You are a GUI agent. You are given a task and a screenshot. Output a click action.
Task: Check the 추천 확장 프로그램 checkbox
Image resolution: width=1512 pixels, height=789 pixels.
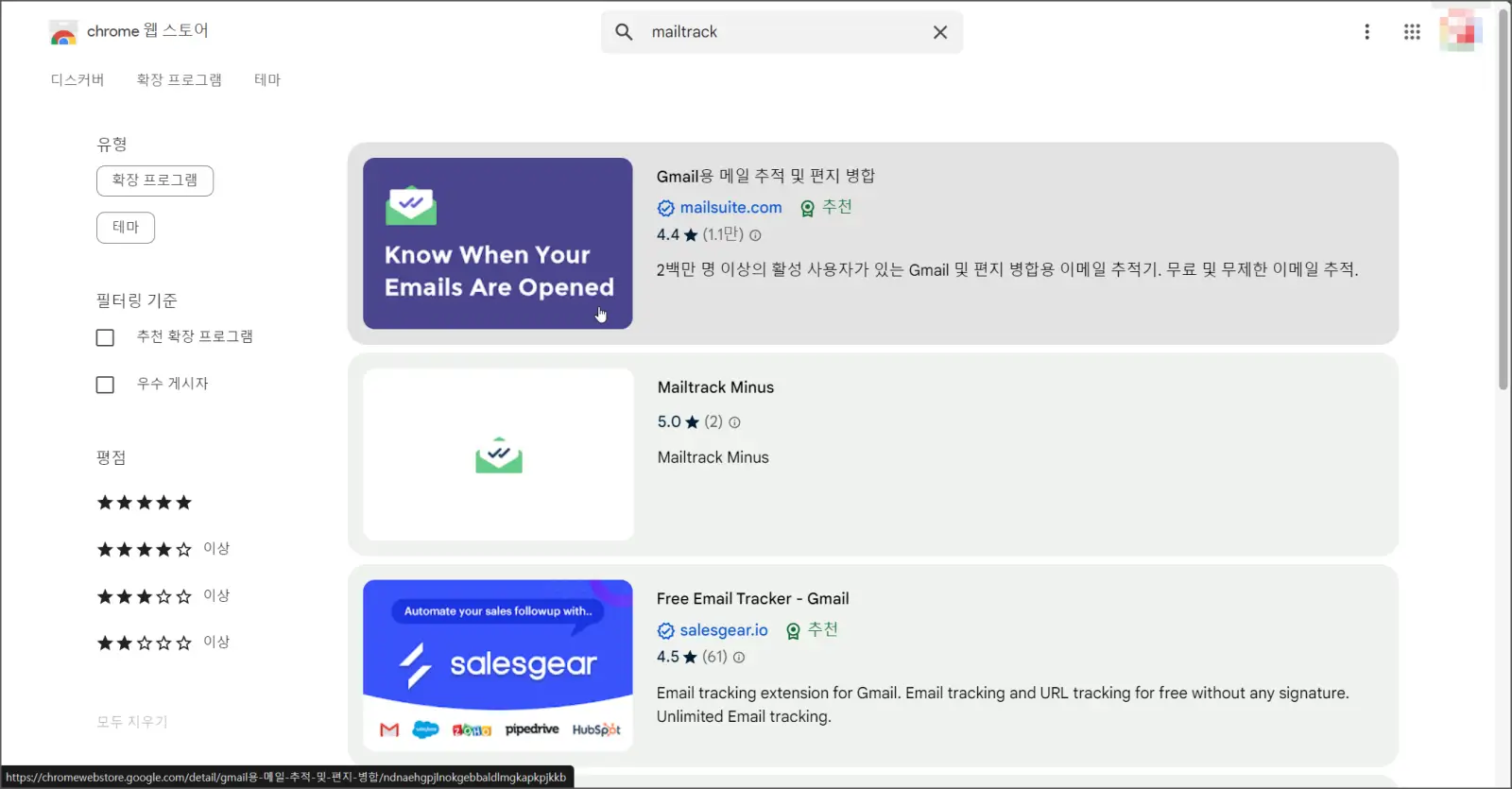click(x=105, y=337)
